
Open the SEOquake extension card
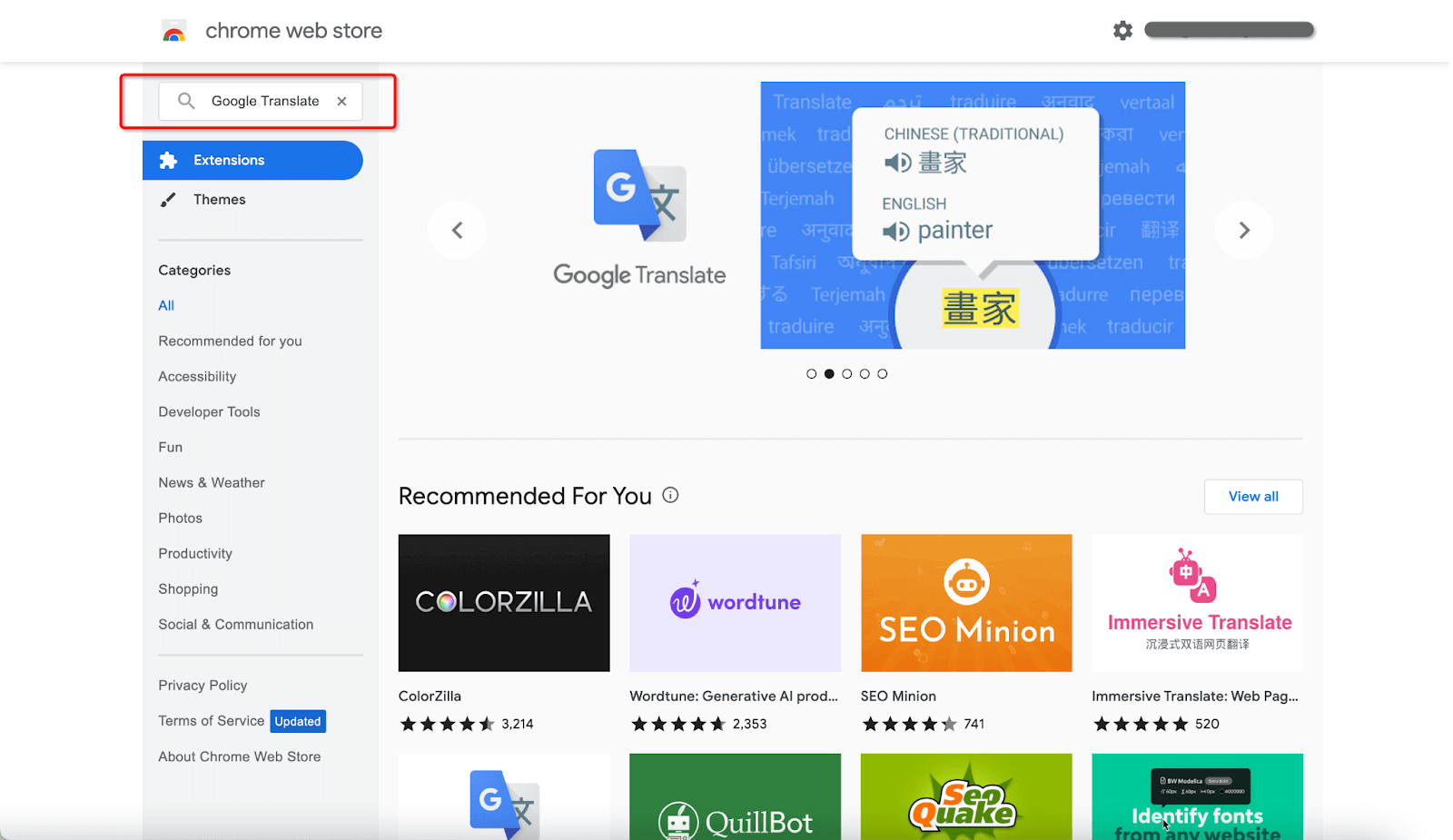point(966,796)
